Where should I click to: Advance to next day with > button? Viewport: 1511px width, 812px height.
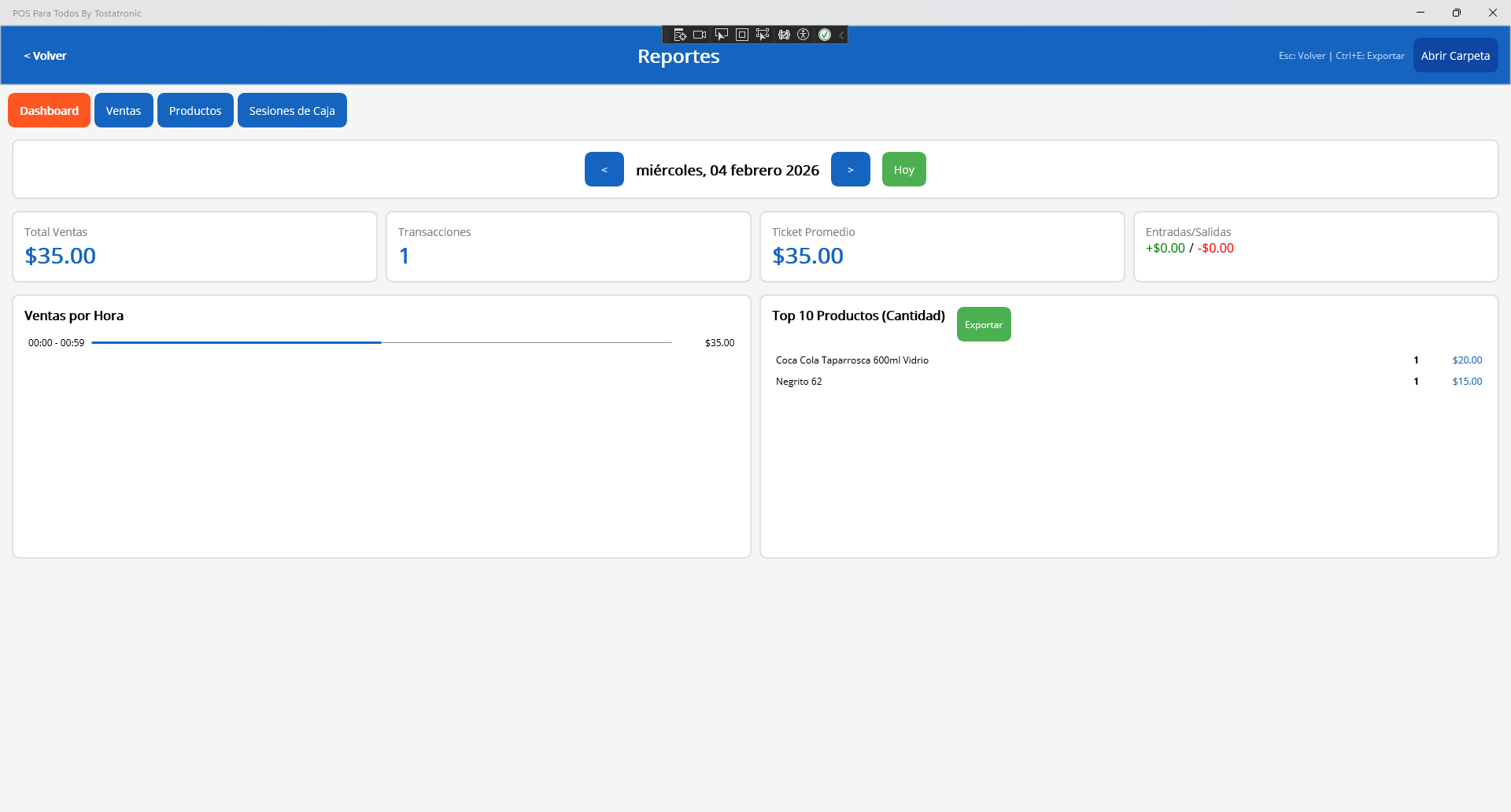[x=850, y=169]
